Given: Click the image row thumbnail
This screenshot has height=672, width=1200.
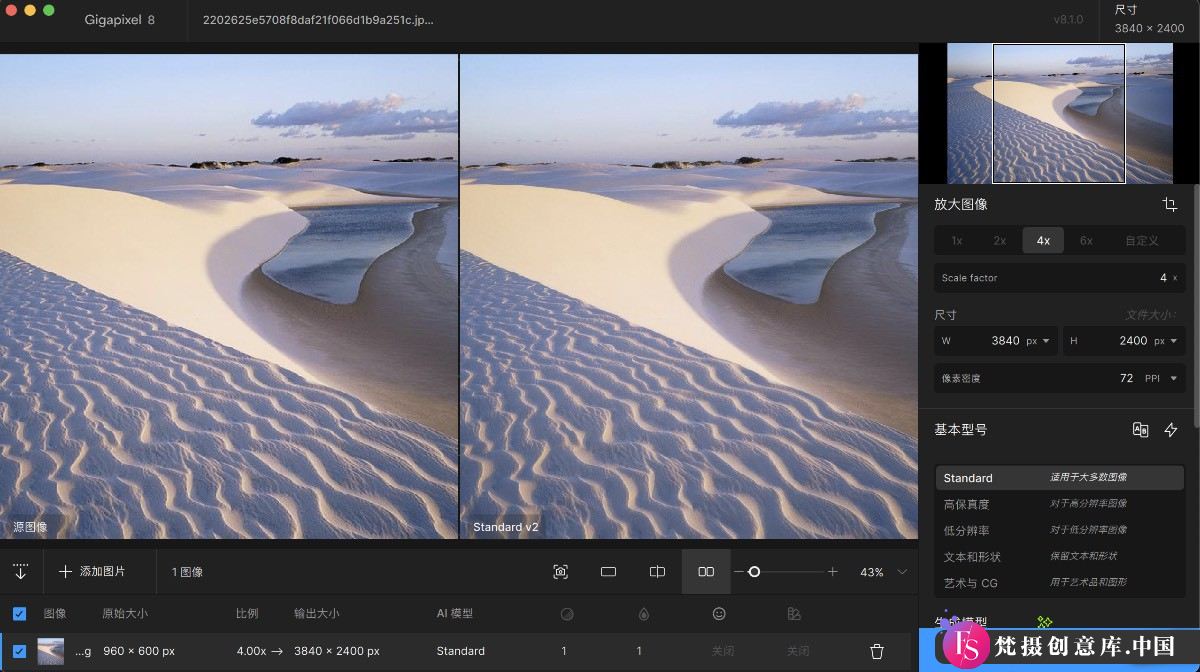Looking at the screenshot, I should tap(51, 651).
